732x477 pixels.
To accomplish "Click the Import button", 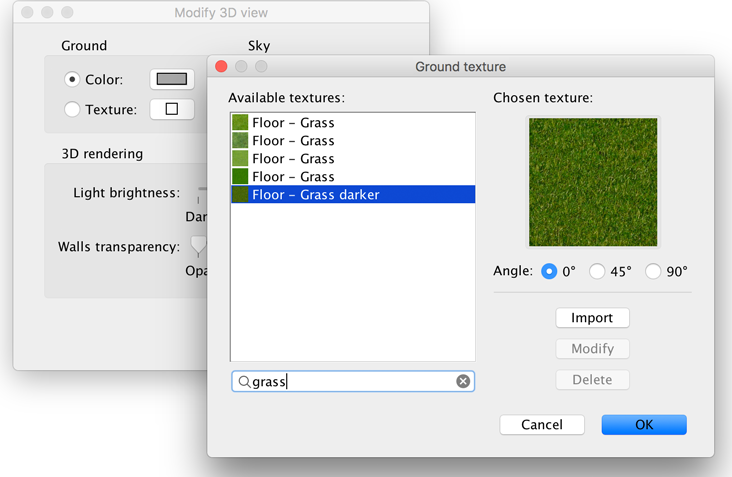I will (592, 318).
